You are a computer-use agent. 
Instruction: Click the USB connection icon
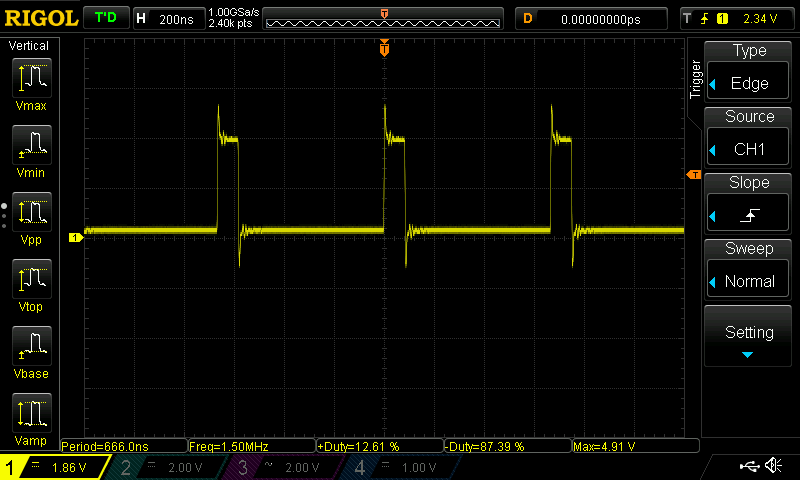coord(748,466)
